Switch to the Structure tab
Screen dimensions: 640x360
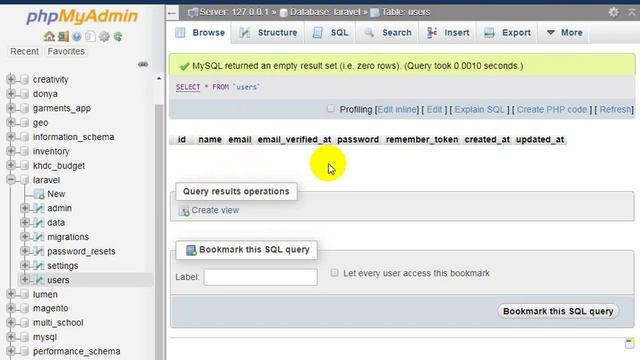(268, 33)
